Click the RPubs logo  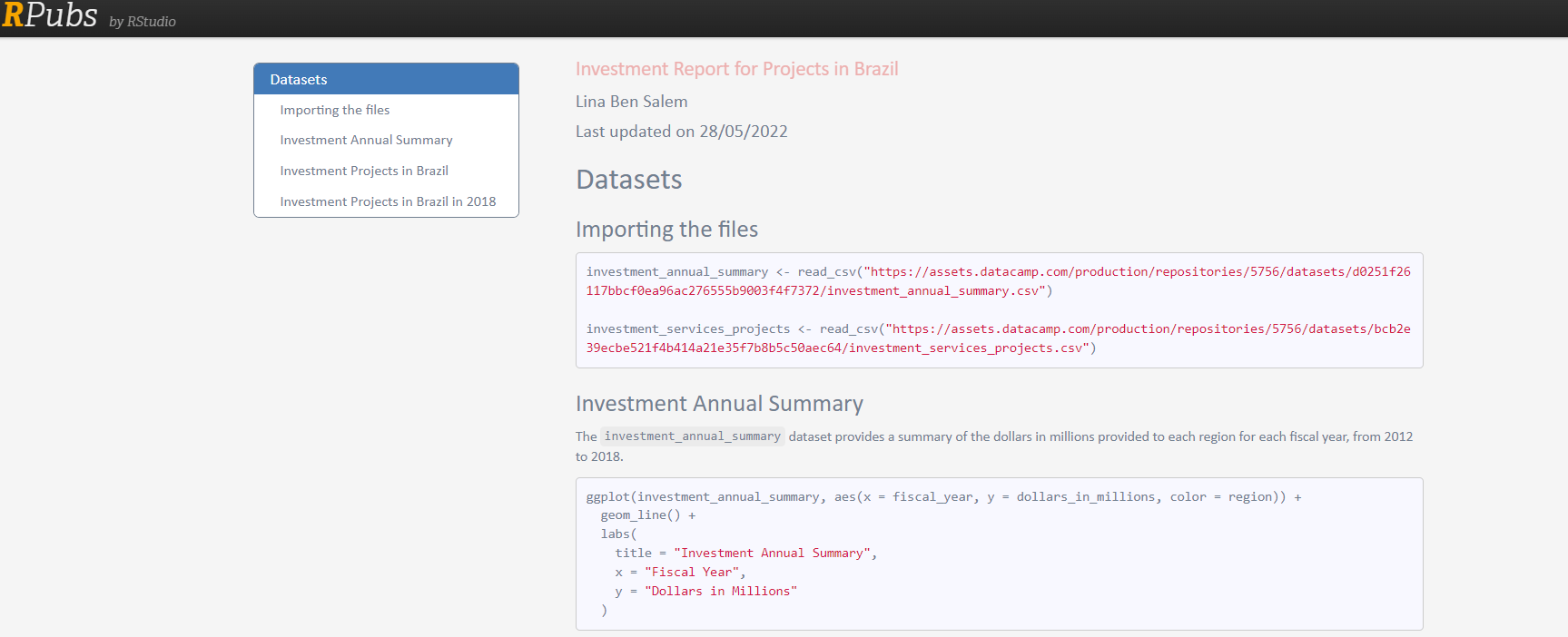[50, 15]
